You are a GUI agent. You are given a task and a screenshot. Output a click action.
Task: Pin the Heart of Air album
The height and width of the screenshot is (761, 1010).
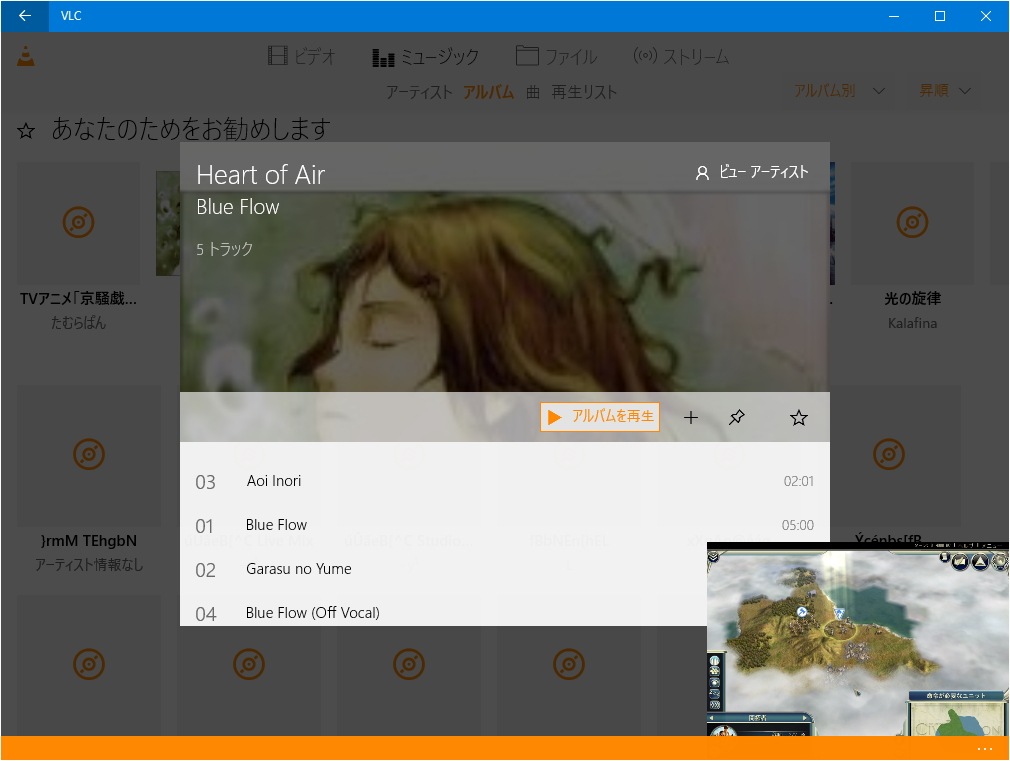(x=737, y=417)
